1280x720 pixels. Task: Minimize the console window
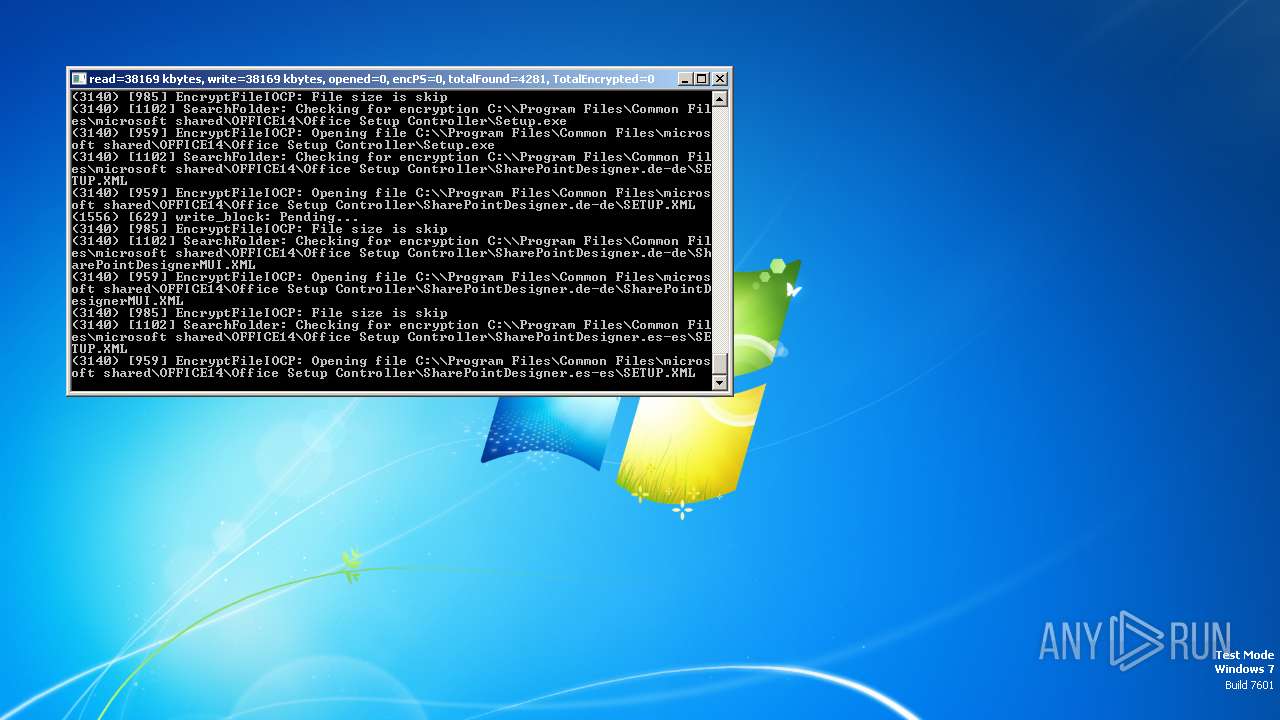pos(685,79)
